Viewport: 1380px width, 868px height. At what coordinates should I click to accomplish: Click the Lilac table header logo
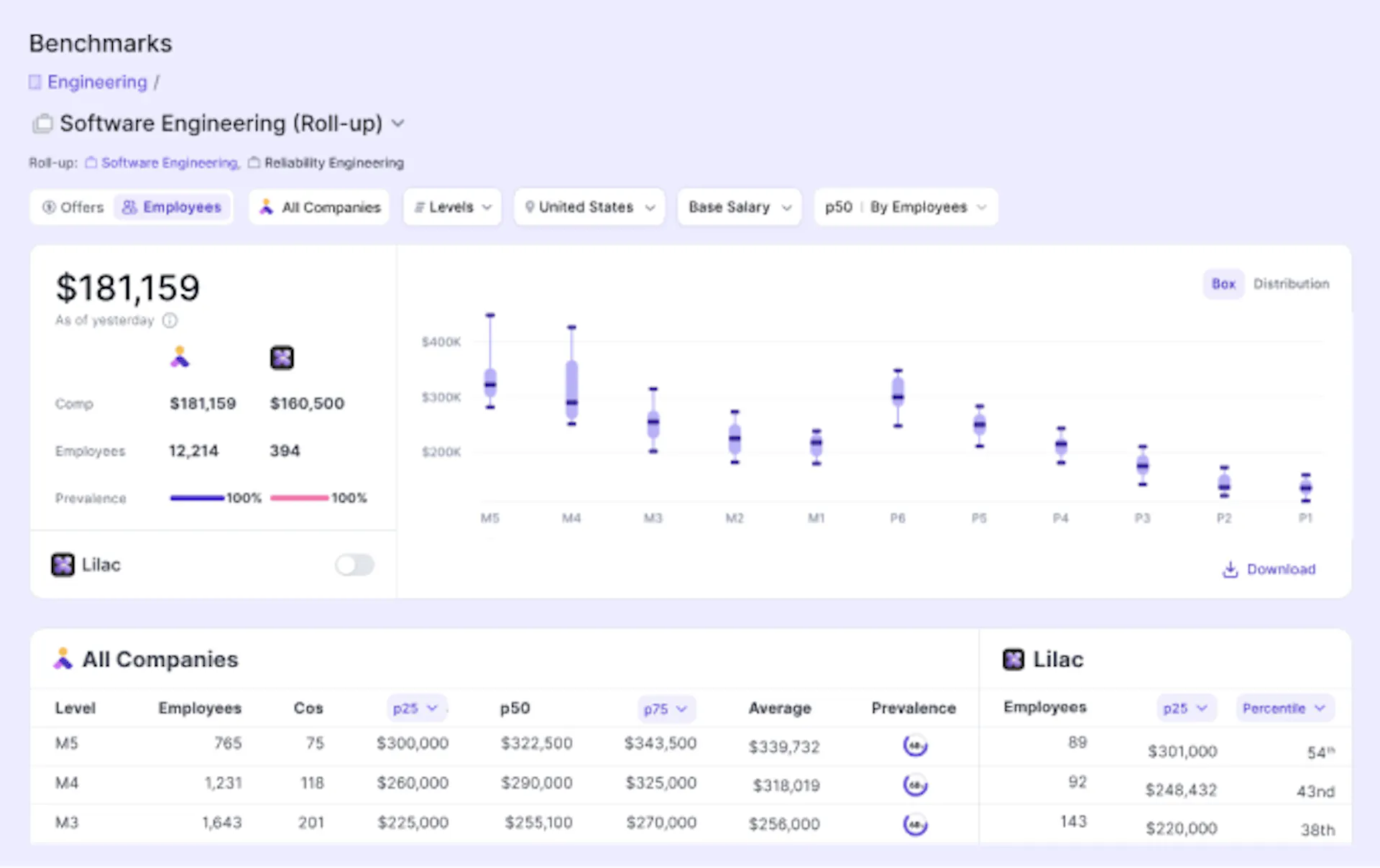(1013, 659)
